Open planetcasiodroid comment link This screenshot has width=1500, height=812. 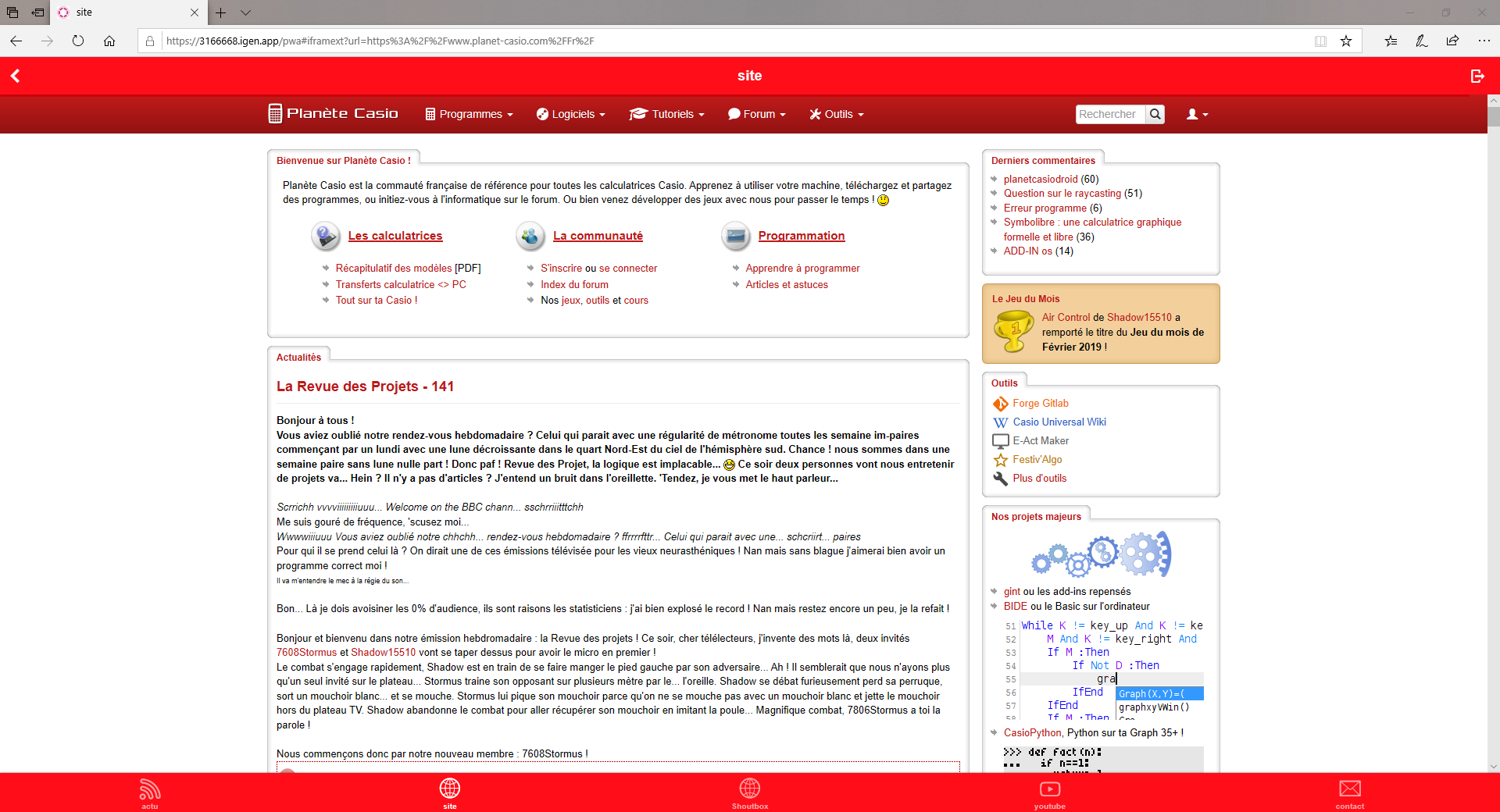tap(1041, 179)
